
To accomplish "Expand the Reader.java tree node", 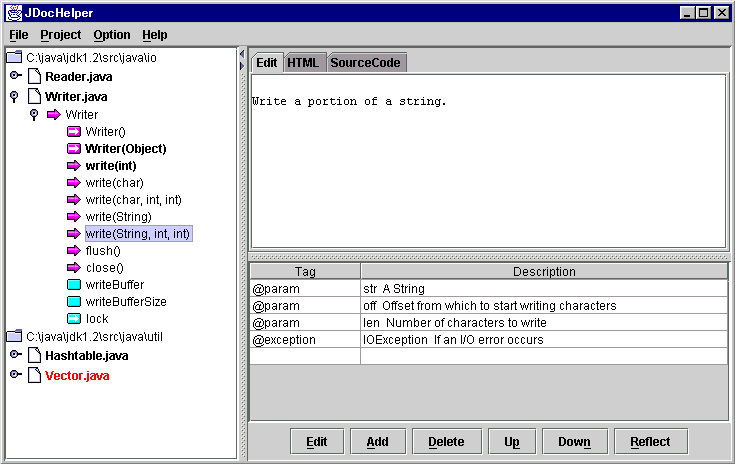I will 15,77.
